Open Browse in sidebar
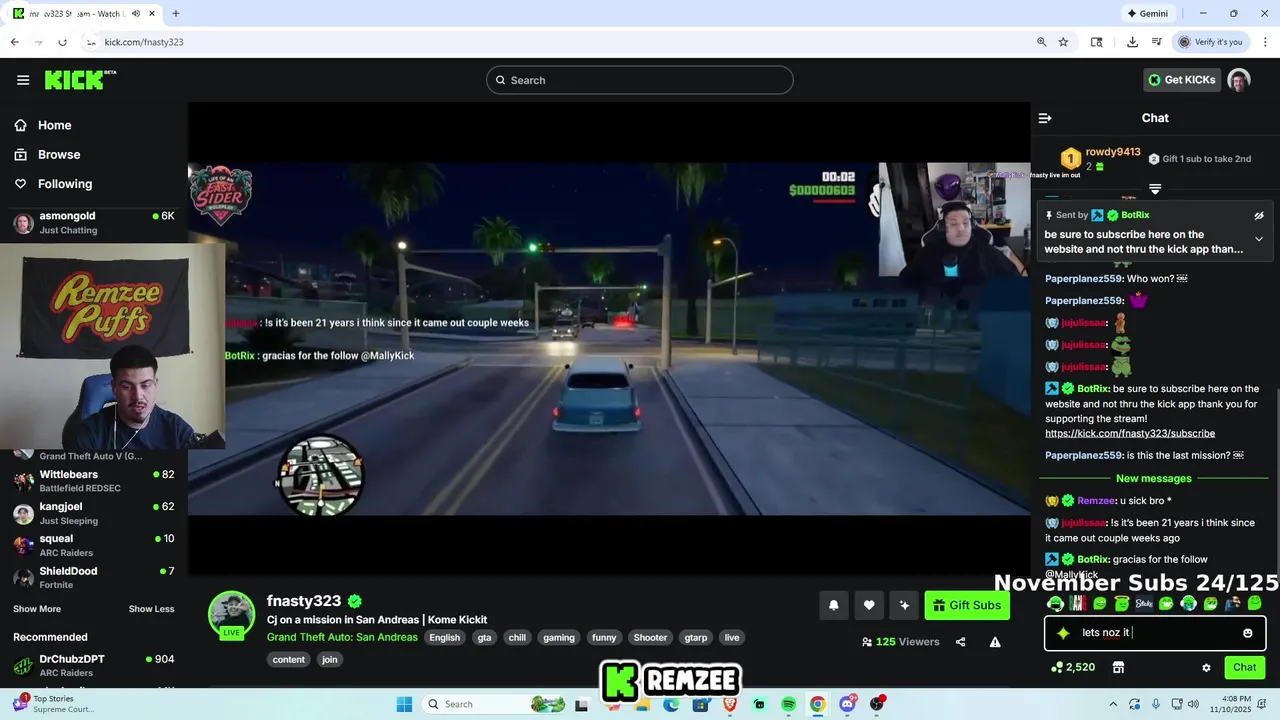Image resolution: width=1280 pixels, height=720 pixels. pos(59,155)
